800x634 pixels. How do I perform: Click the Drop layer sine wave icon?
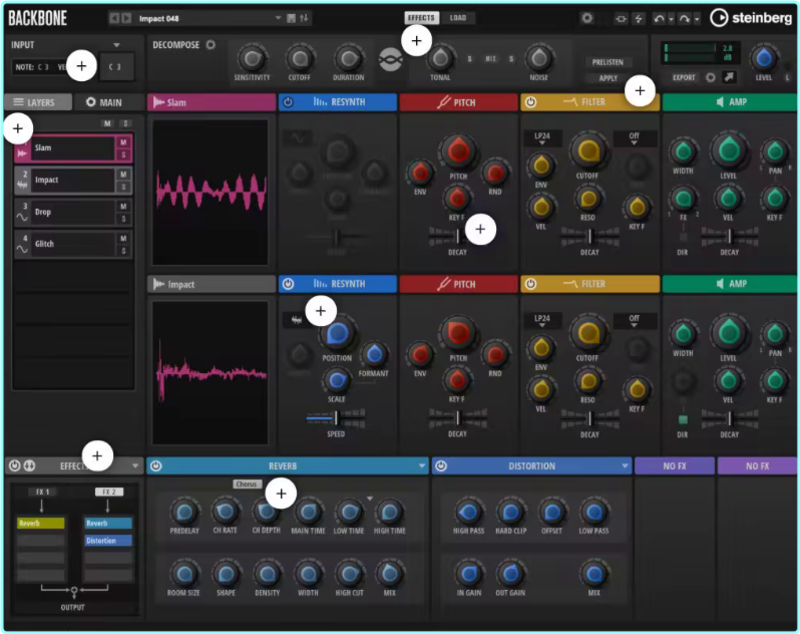22,217
